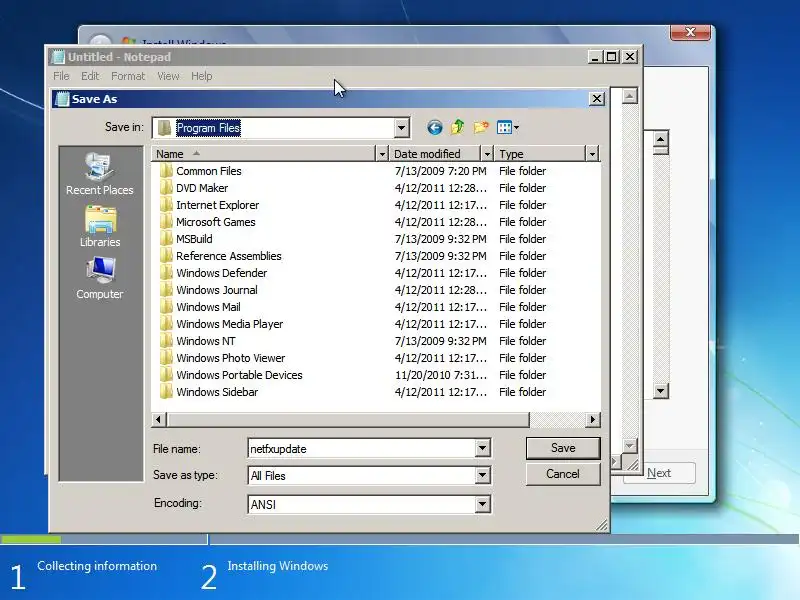This screenshot has height=600, width=800.
Task: Click the Notepad icon in Untitled title bar
Action: coord(58,57)
